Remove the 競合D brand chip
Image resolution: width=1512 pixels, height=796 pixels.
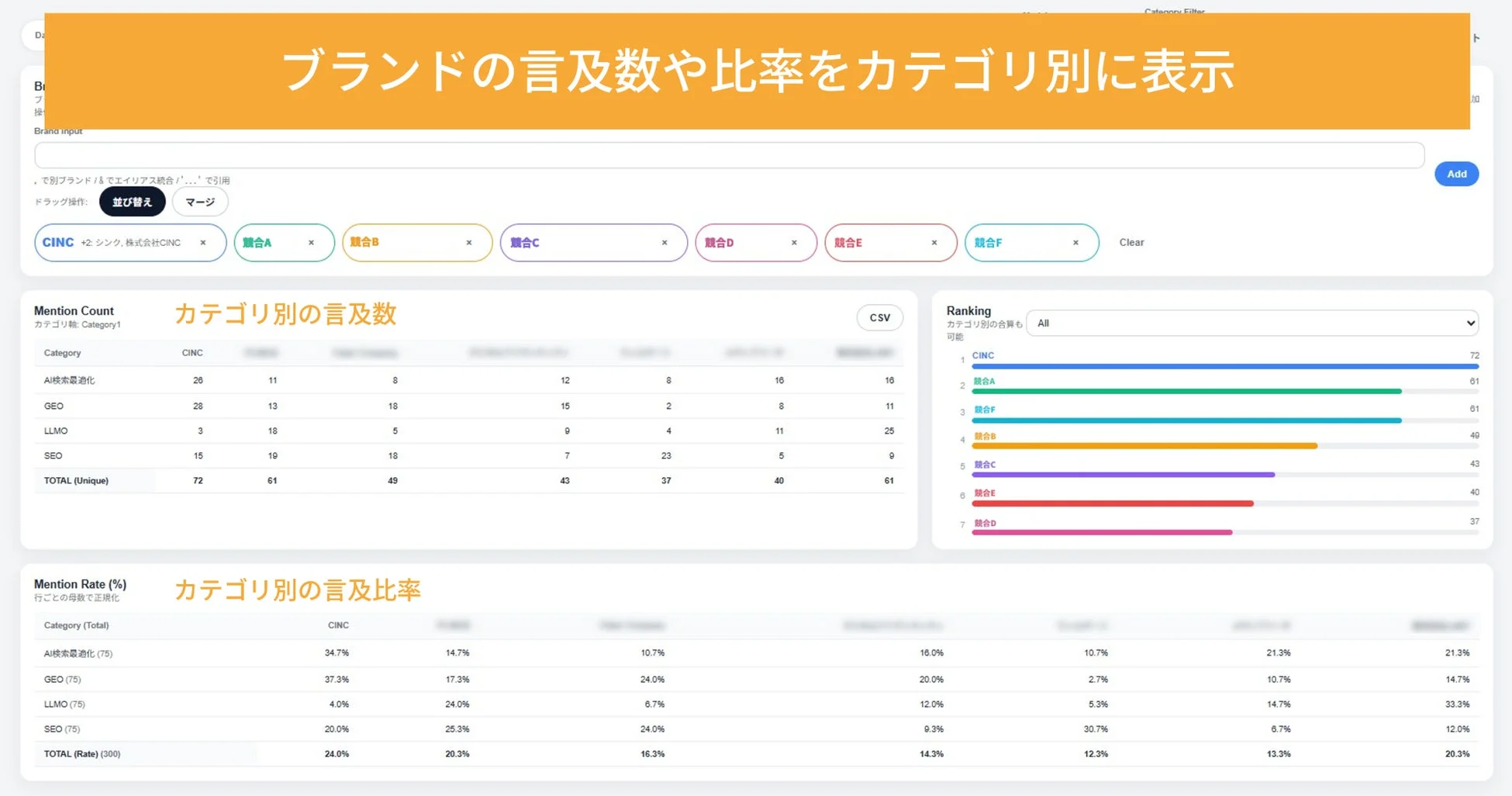794,242
